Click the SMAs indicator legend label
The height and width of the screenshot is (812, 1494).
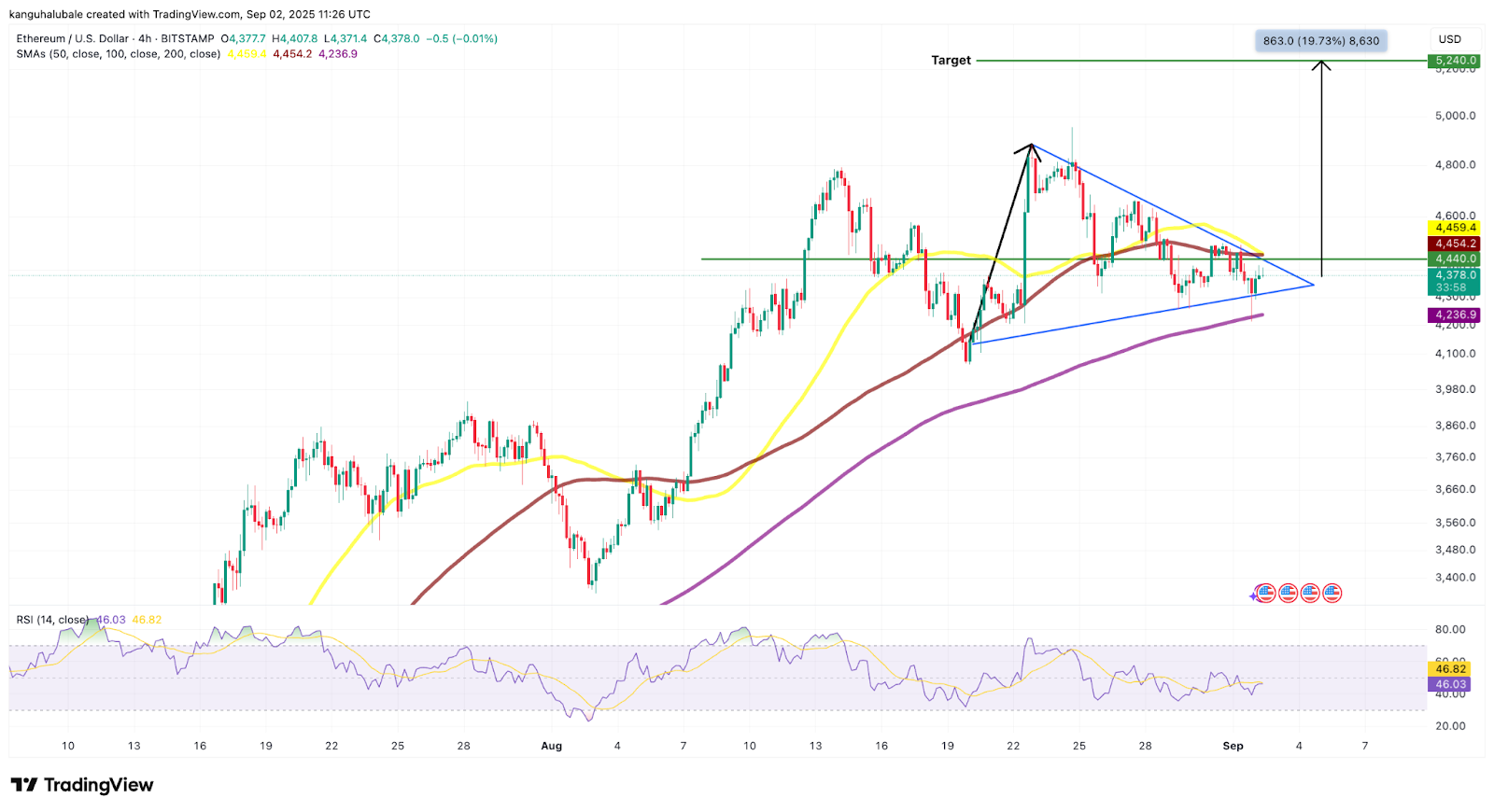pos(119,54)
